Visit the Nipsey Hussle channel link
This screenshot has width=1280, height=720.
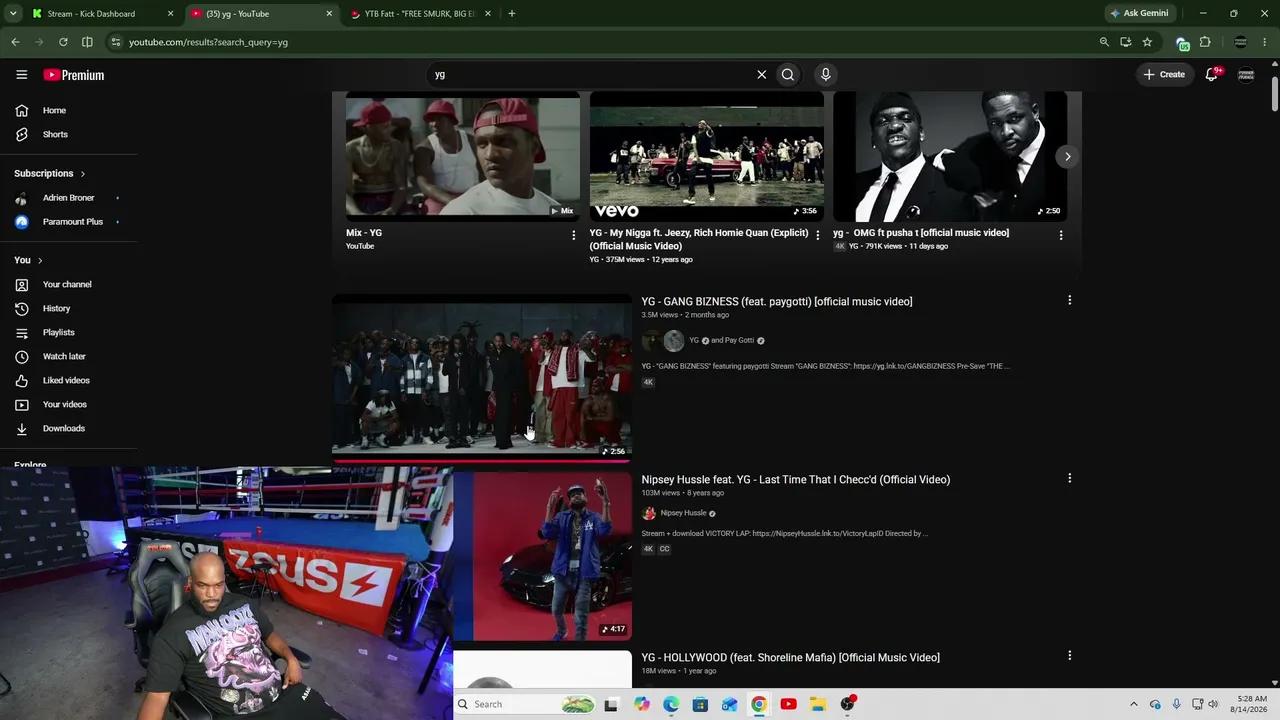[x=683, y=513]
